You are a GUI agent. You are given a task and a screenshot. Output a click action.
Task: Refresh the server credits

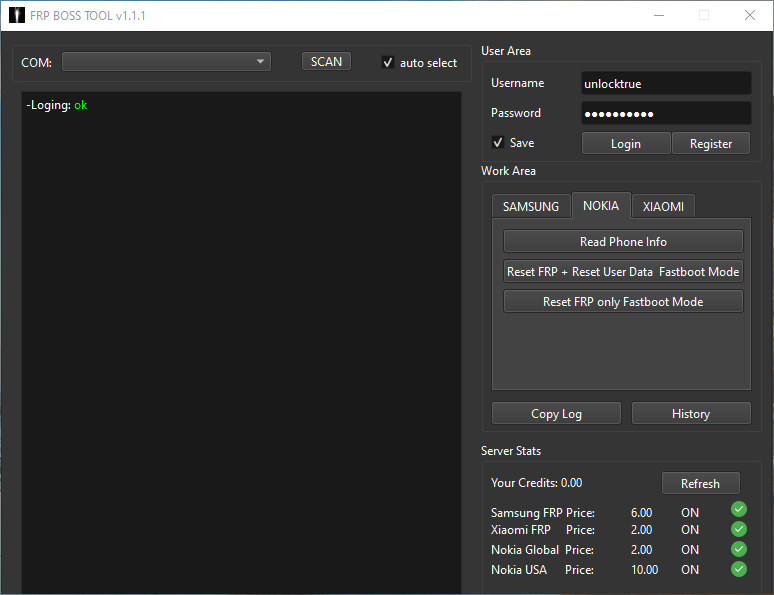(x=700, y=483)
